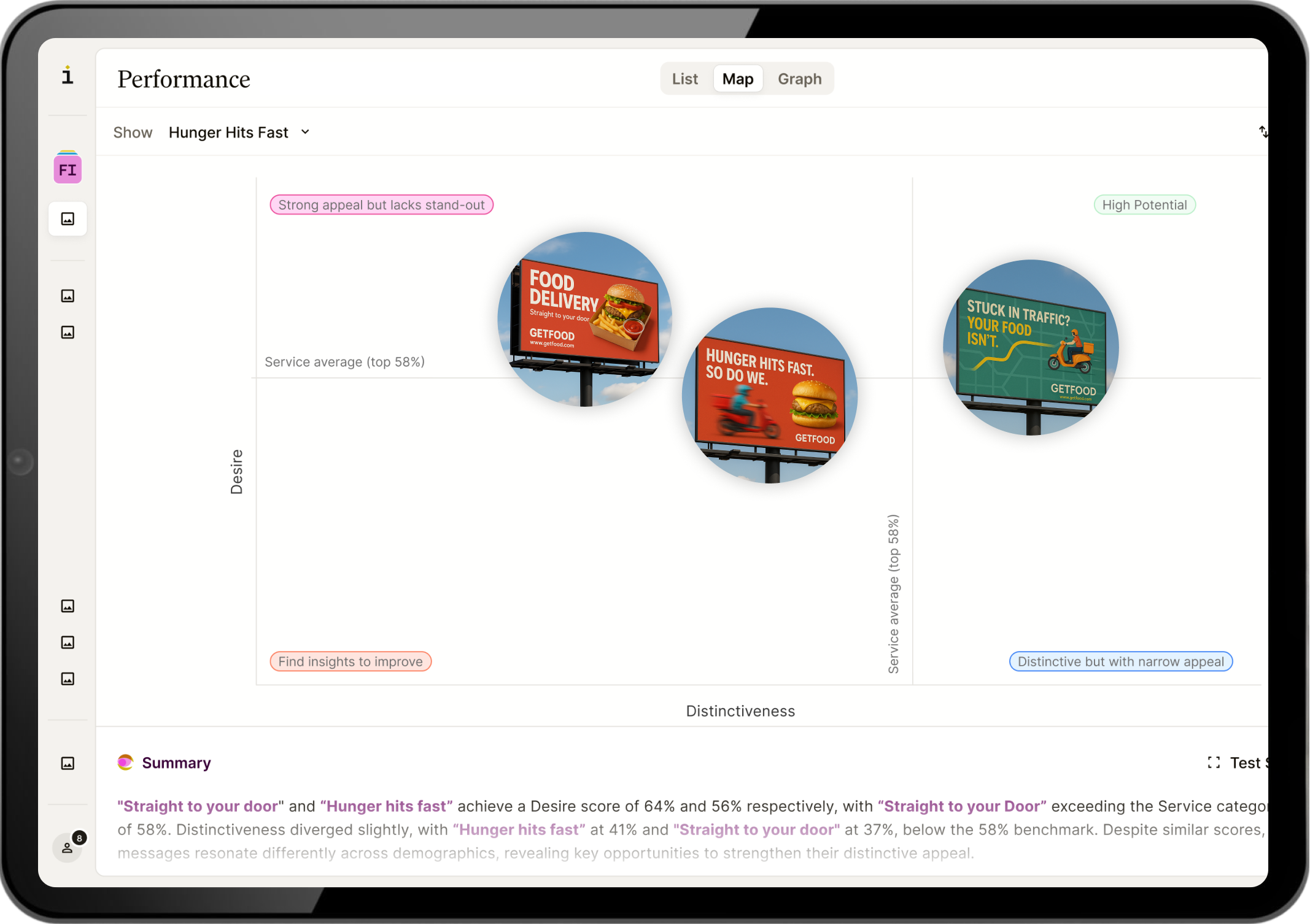Click the dropdown chevron next to Hunger Hits Fast
Image resolution: width=1310 pixels, height=924 pixels.
click(306, 132)
